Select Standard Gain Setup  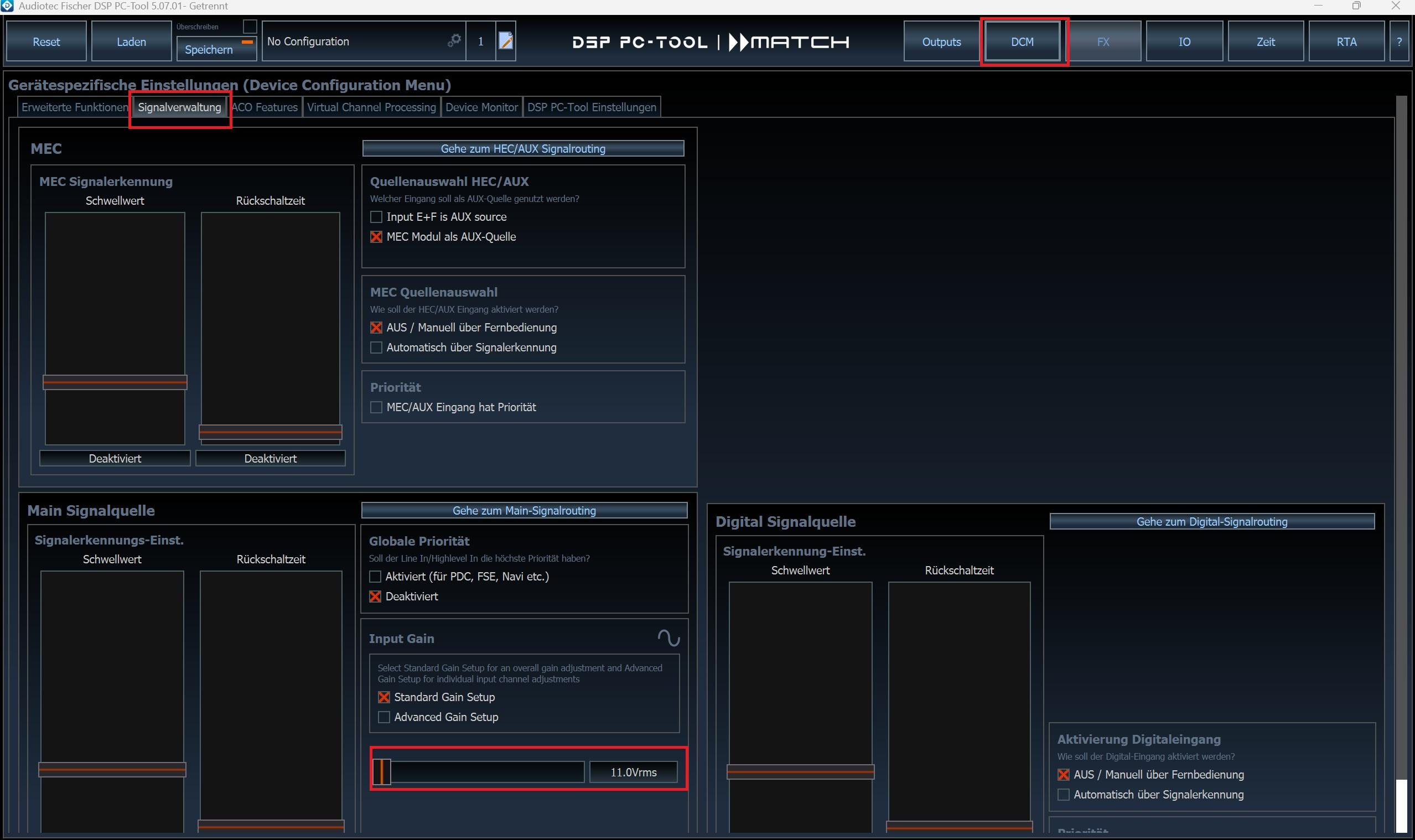click(383, 697)
